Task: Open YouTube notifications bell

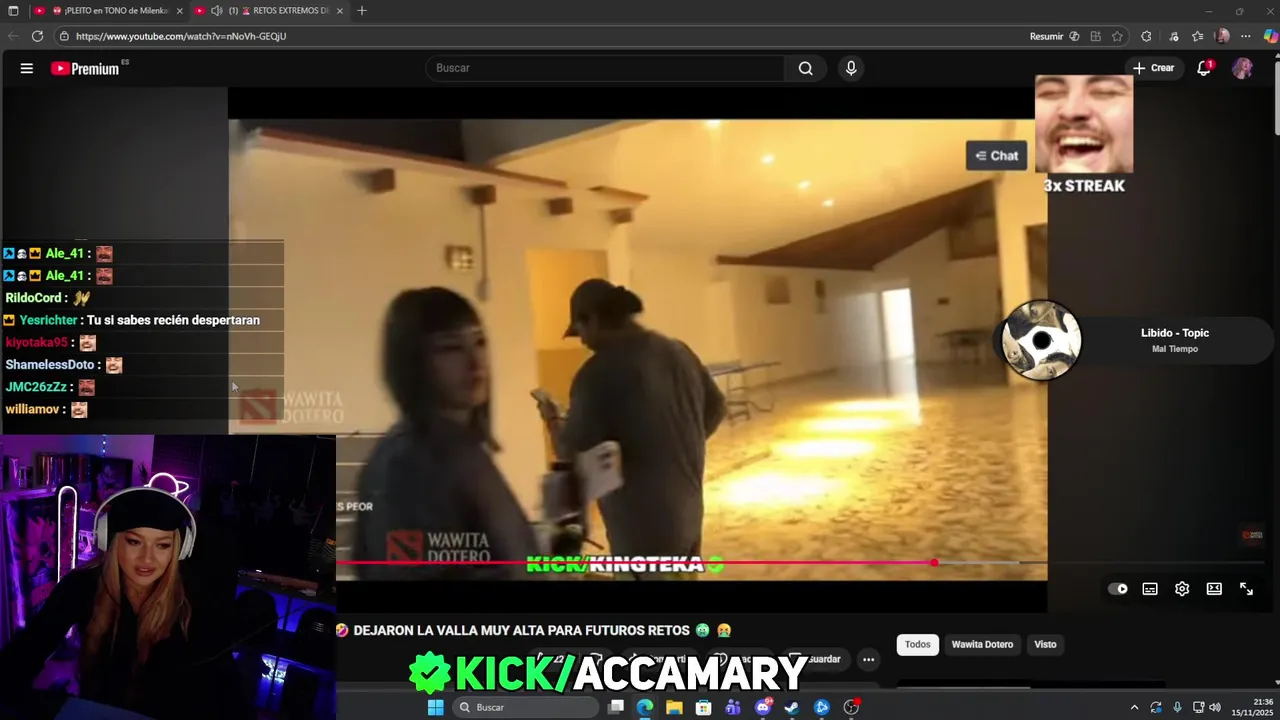Action: 1205,68
